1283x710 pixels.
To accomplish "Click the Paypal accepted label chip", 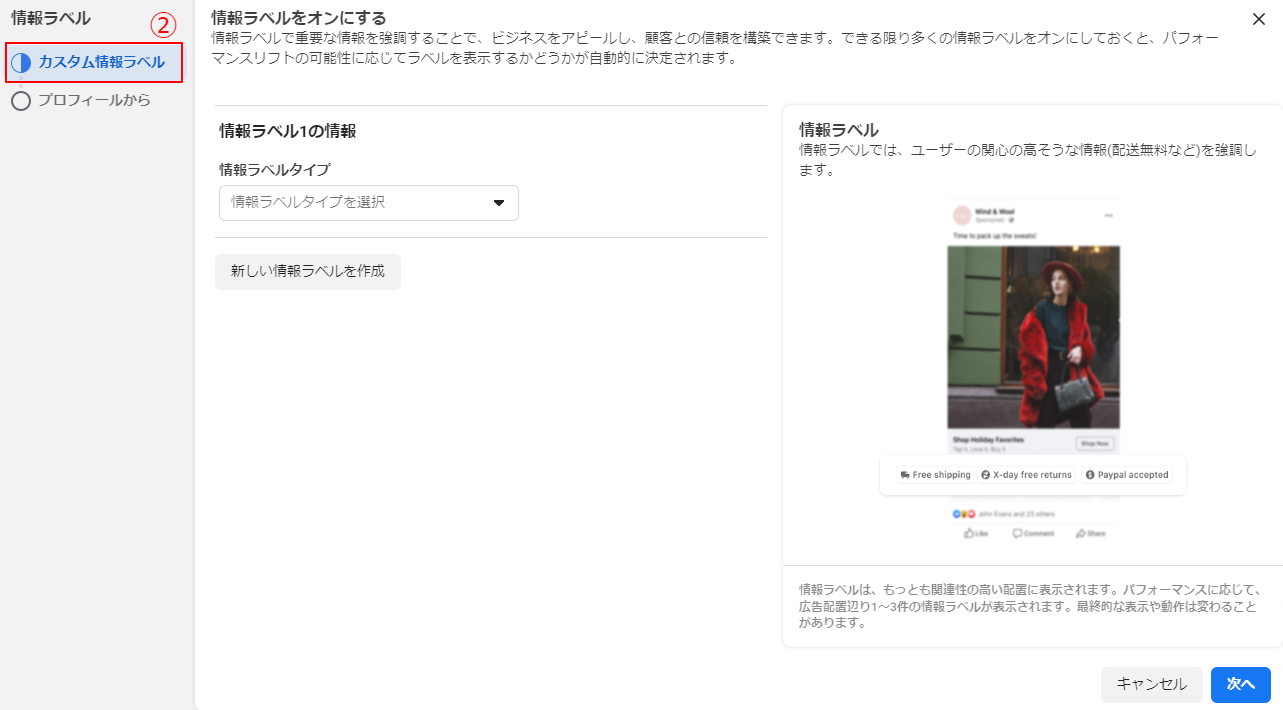I will (1127, 475).
